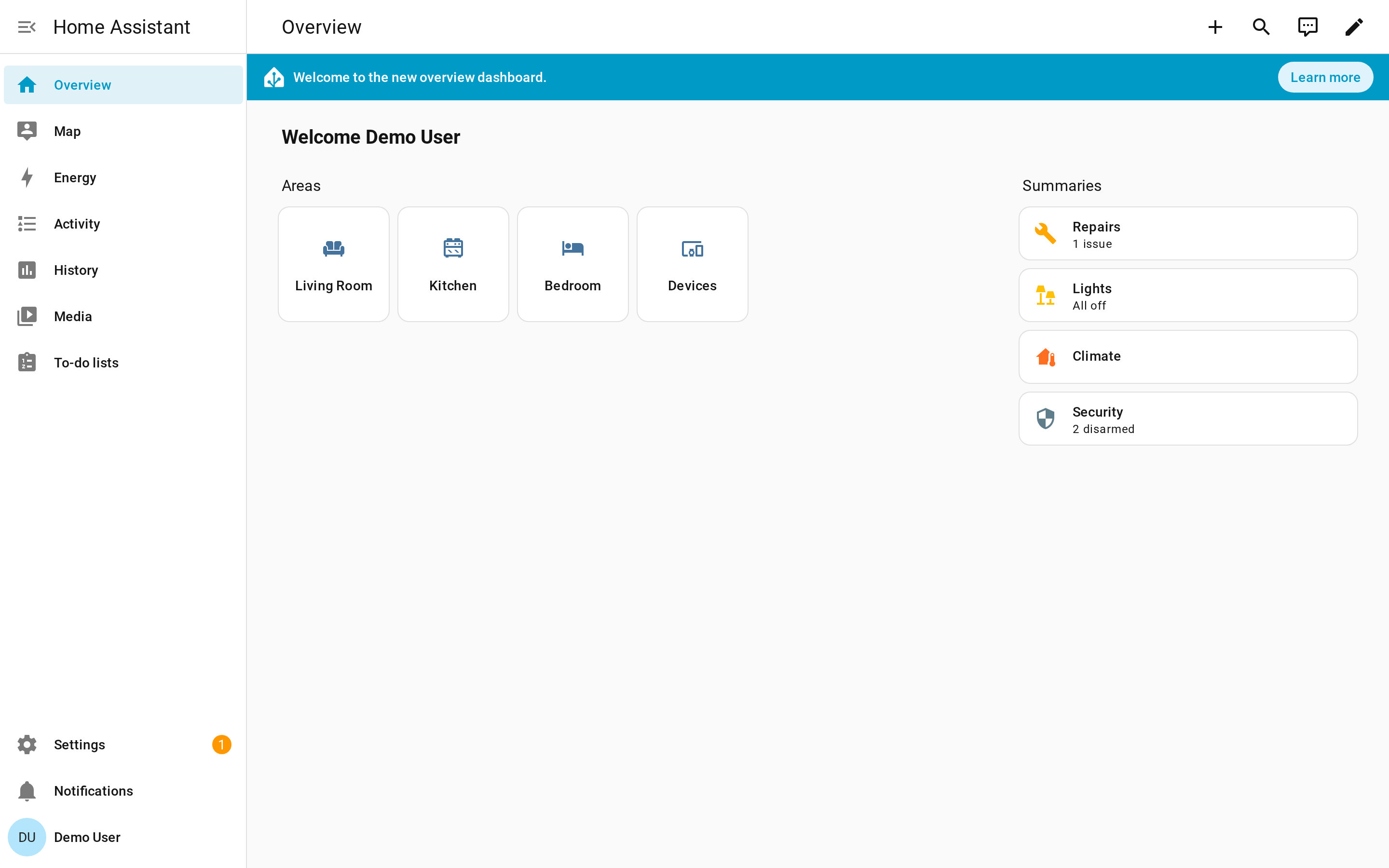Click the Learn more button
This screenshot has width=1389, height=868.
(1325, 77)
